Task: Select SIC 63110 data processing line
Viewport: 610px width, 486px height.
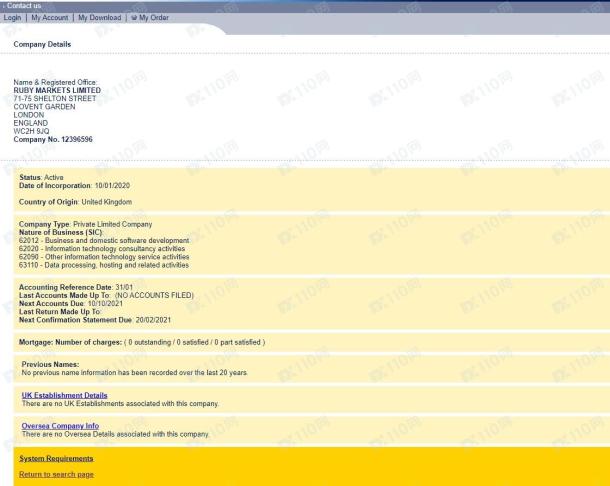Action: click(104, 265)
